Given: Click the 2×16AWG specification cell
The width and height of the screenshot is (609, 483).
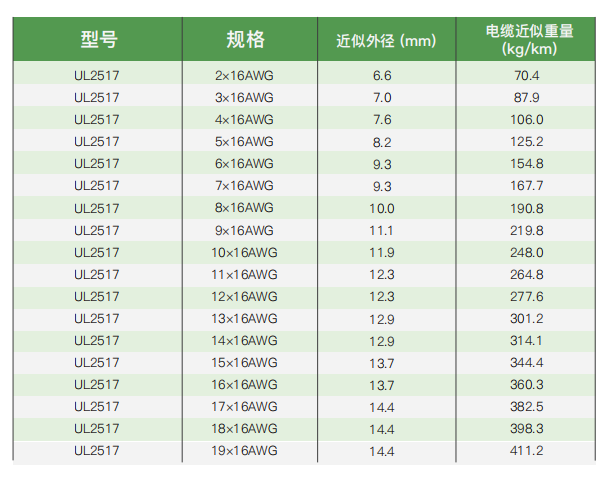Looking at the screenshot, I should (x=245, y=76).
